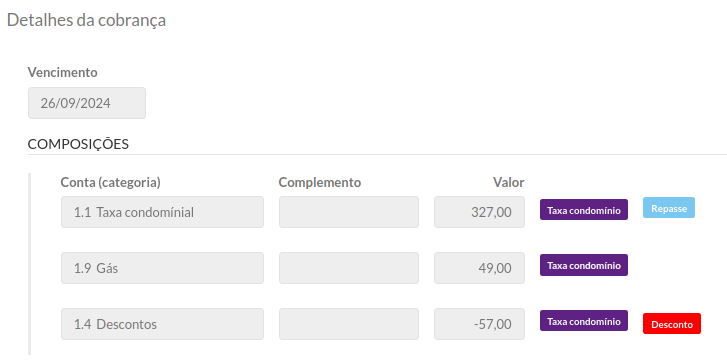This screenshot has width=727, height=360.
Task: Click the Complemento column header
Action: 320,183
